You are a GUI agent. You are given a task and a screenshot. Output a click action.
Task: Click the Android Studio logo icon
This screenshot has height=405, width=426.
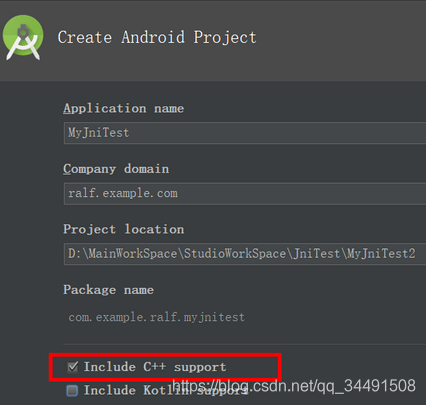point(23,37)
